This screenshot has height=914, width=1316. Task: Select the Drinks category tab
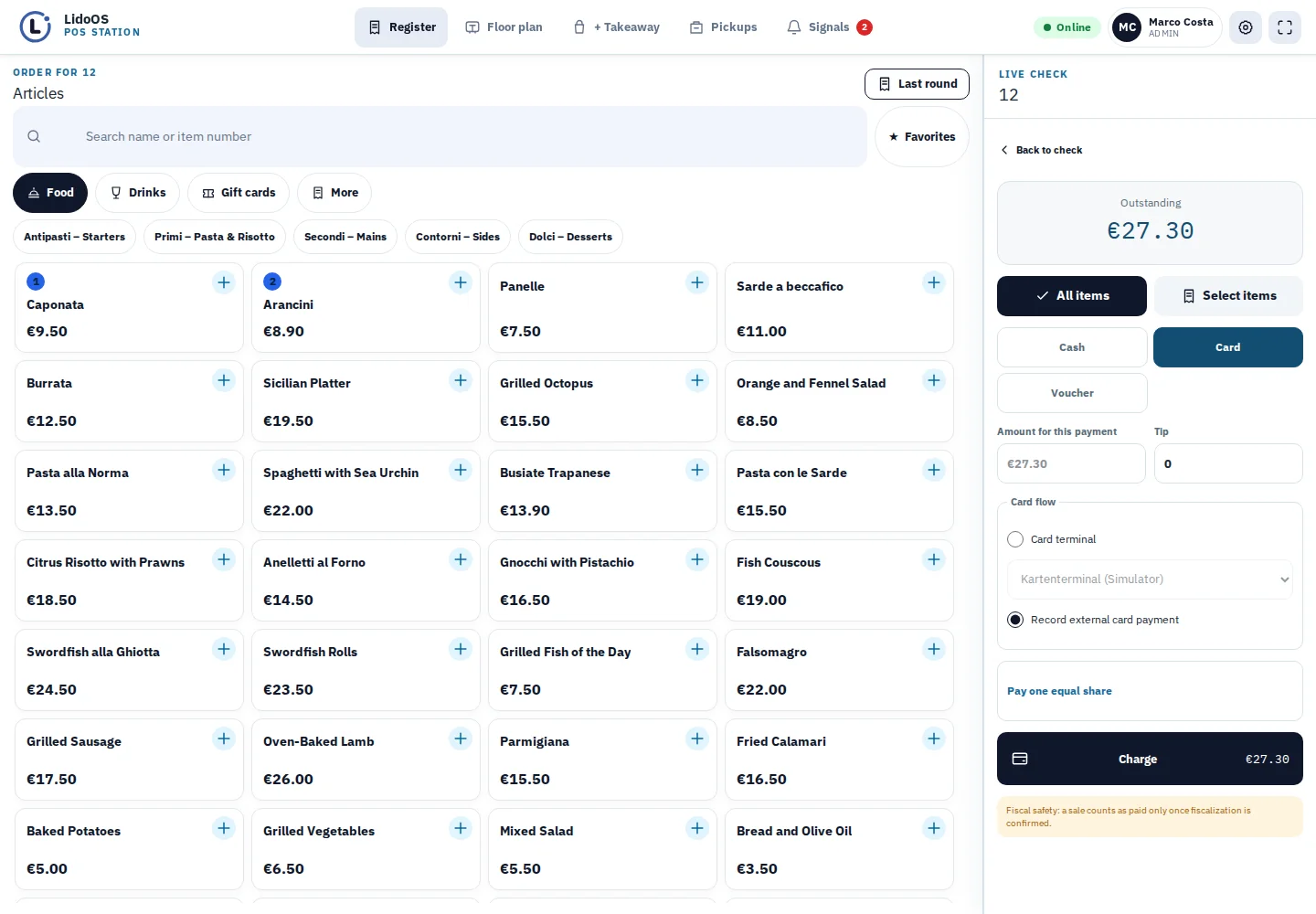tap(138, 193)
